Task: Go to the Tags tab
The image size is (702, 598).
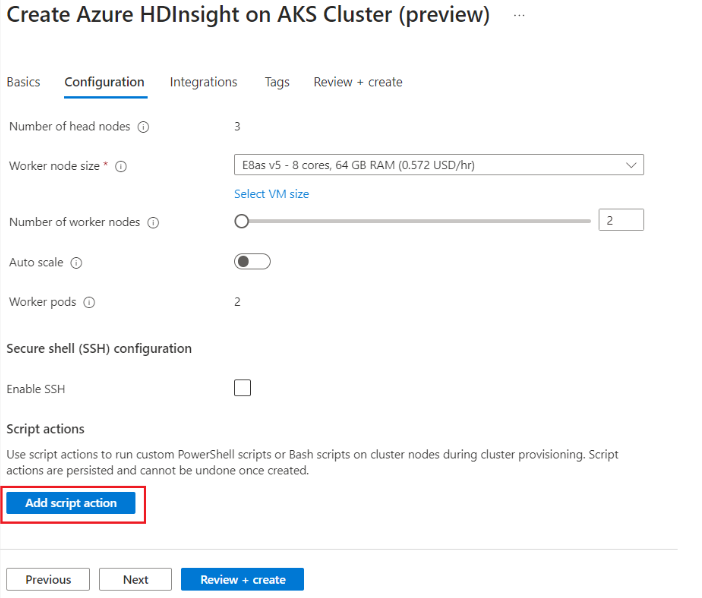Action: [277, 82]
